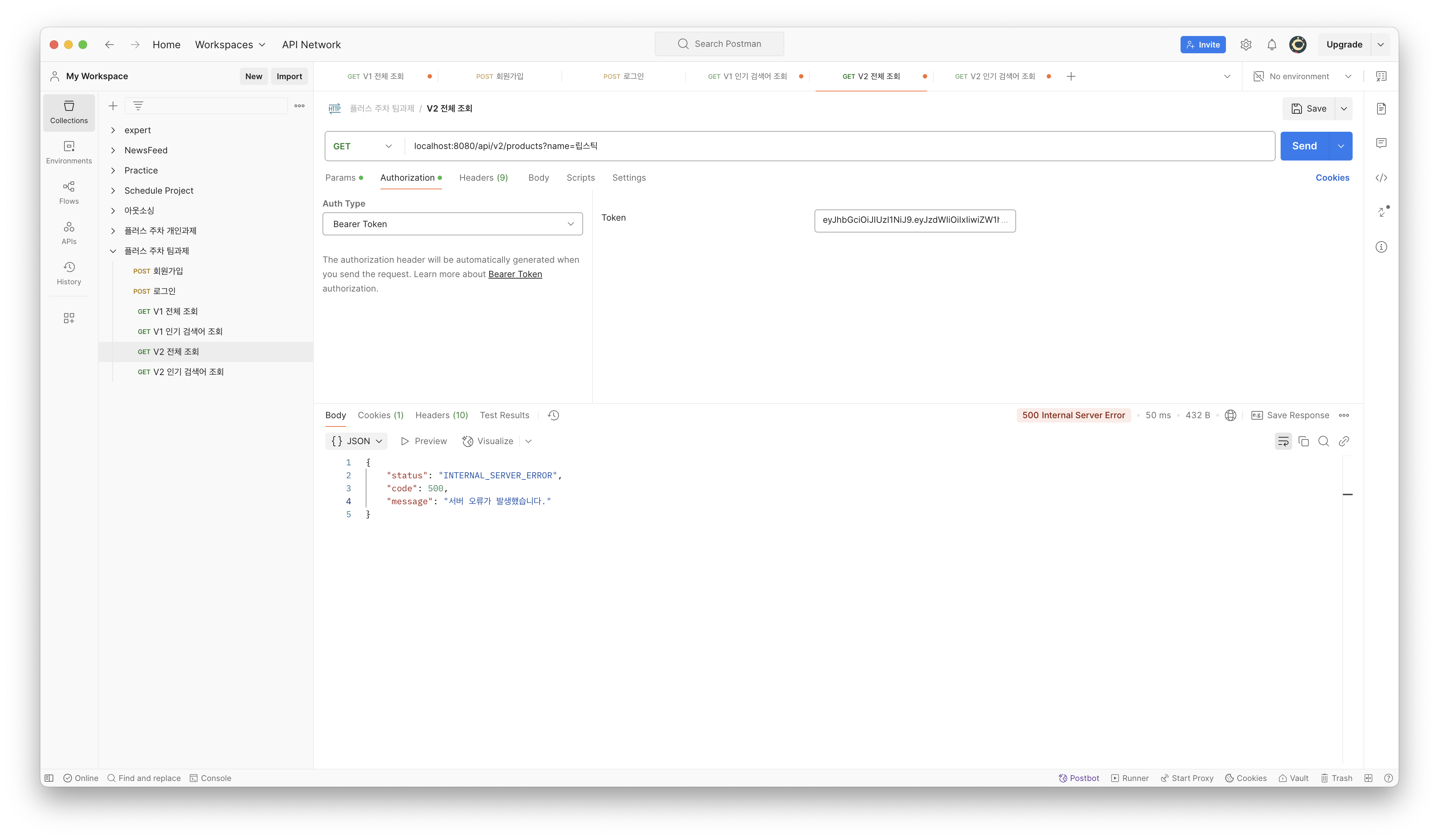The image size is (1439, 840).
Task: Copy the response body with copy icon
Action: (1304, 441)
